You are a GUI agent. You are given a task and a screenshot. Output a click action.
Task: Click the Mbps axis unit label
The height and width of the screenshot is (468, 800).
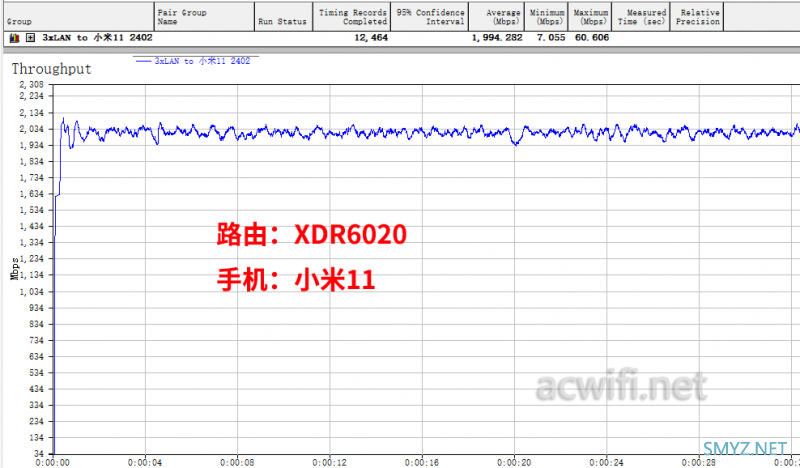point(14,268)
